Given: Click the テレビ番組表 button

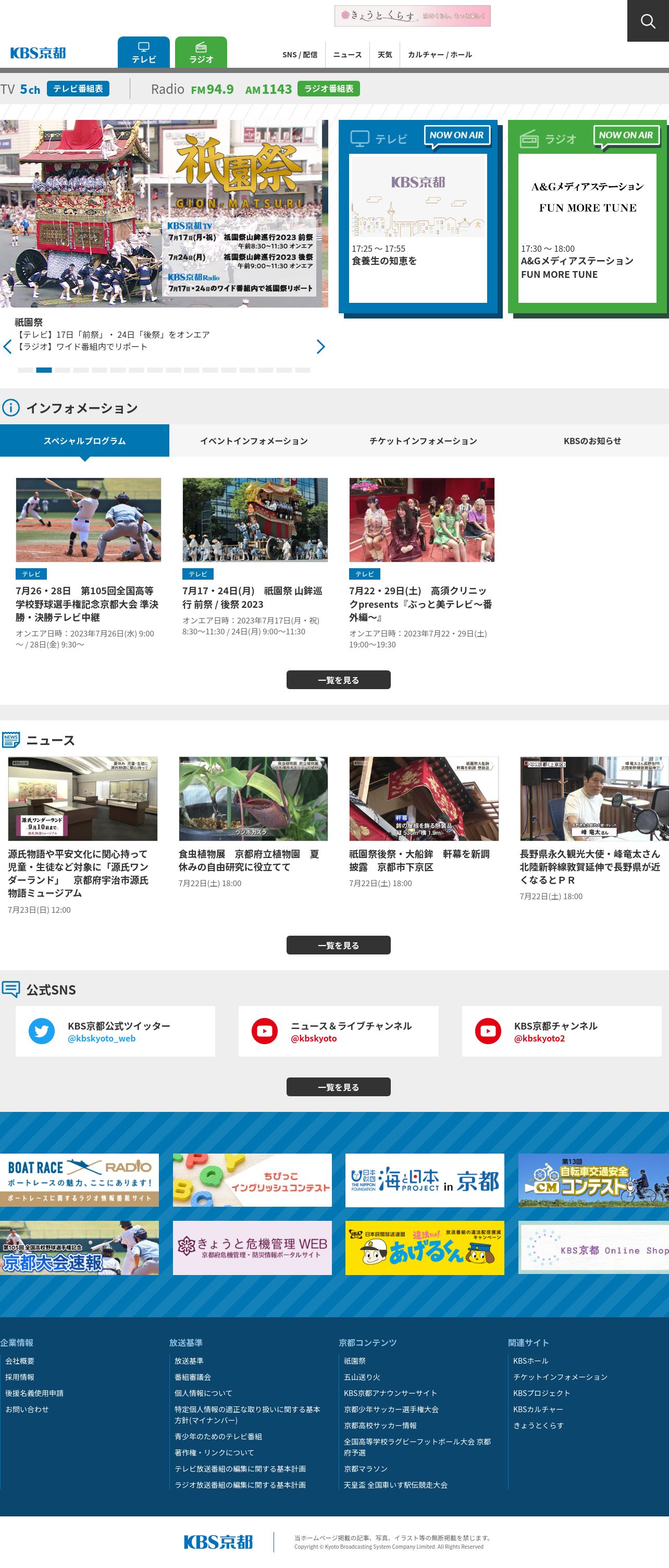Looking at the screenshot, I should (78, 89).
